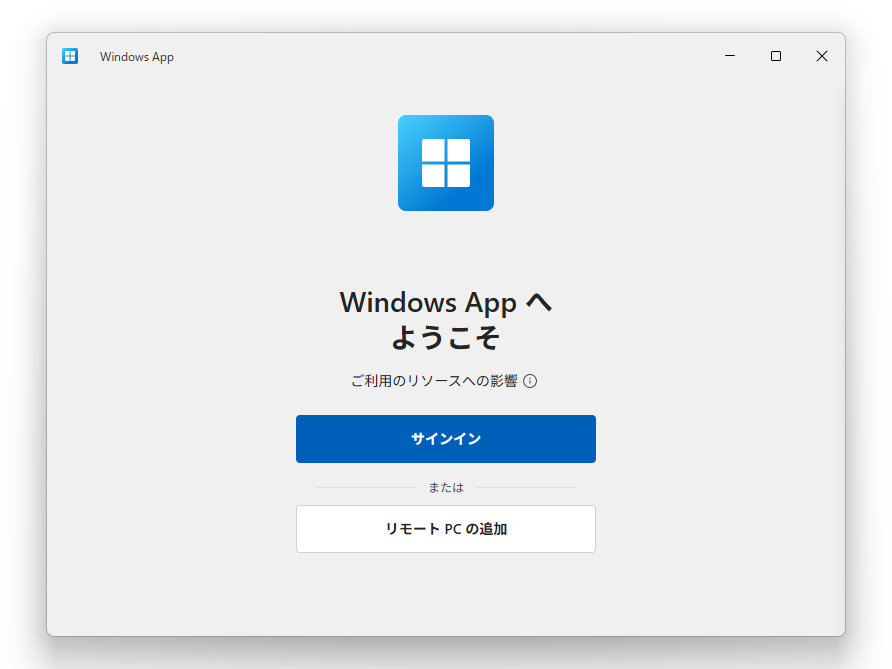Click the large Windows App logo

tap(446, 163)
